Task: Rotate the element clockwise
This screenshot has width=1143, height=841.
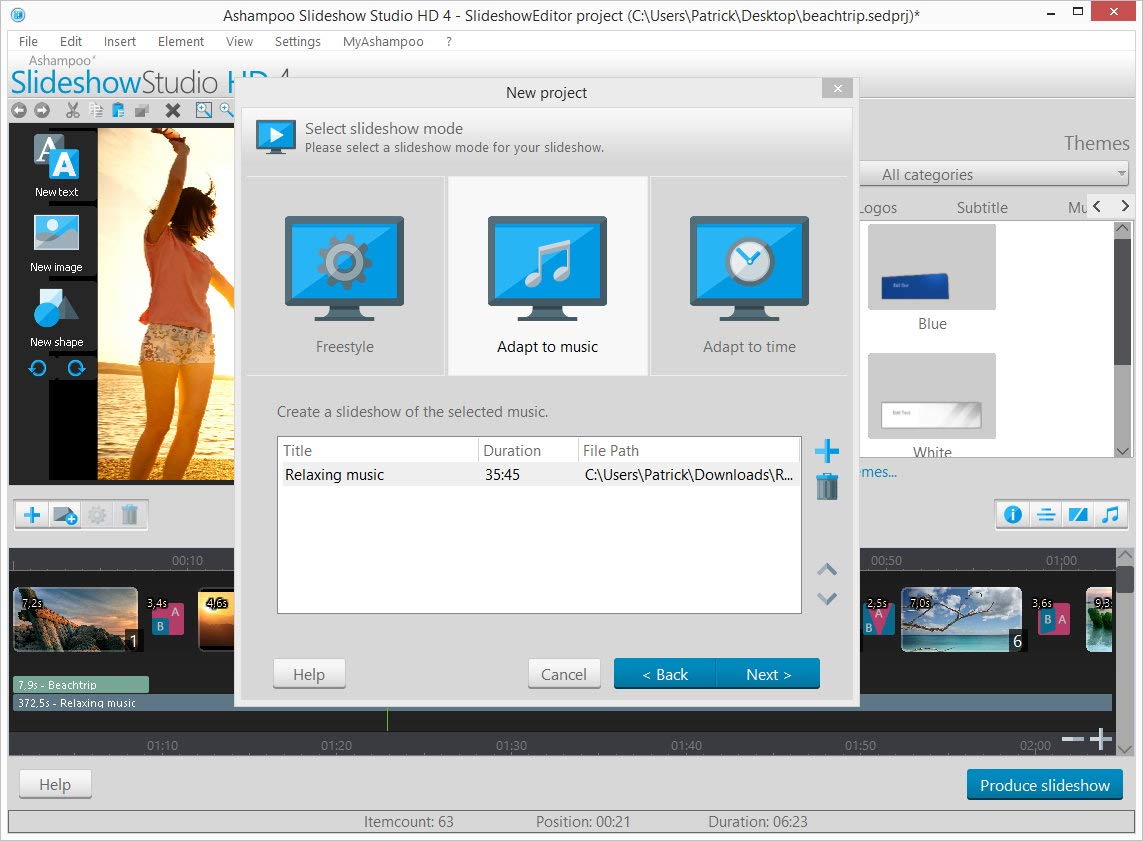Action: pyautogui.click(x=76, y=368)
